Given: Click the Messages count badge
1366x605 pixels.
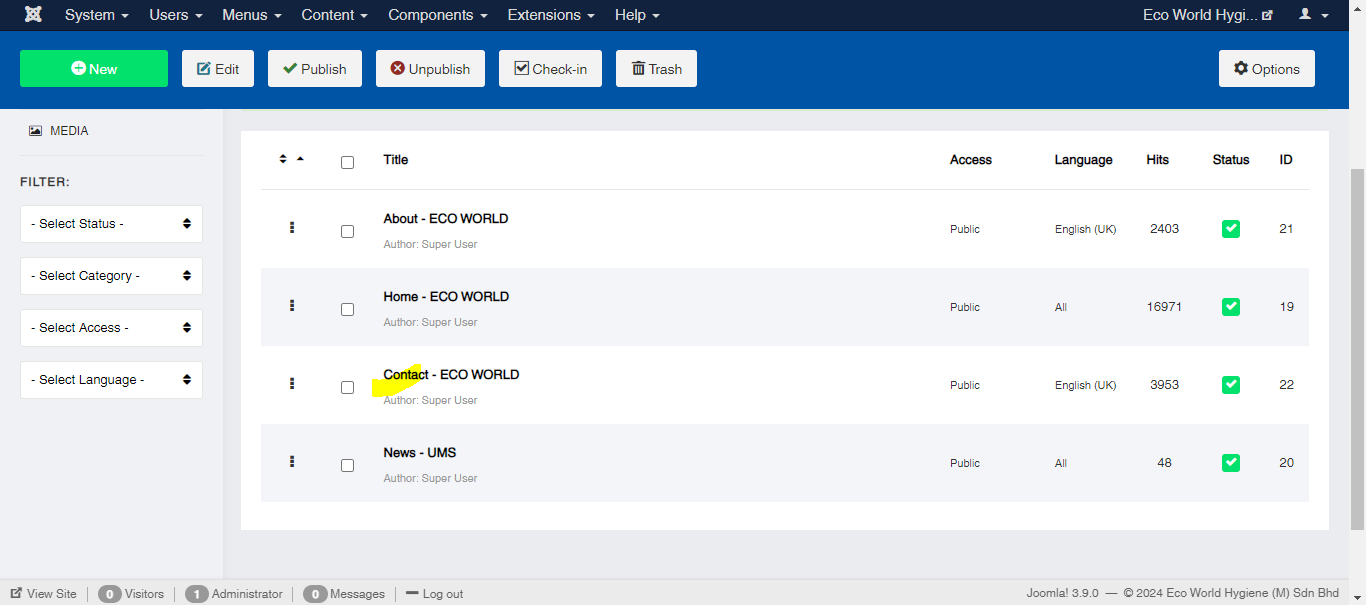Looking at the screenshot, I should (x=315, y=593).
